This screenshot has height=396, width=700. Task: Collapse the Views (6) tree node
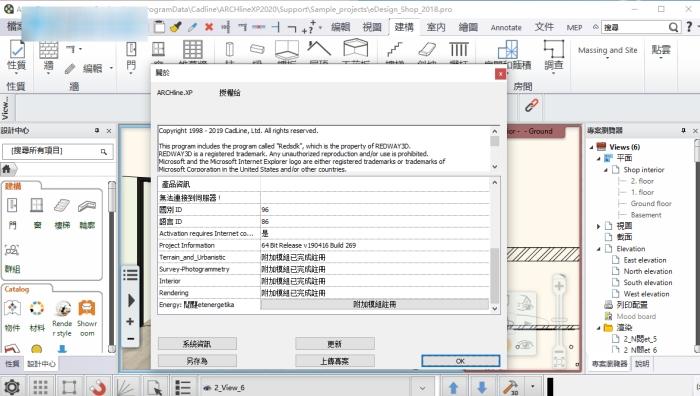click(x=592, y=147)
